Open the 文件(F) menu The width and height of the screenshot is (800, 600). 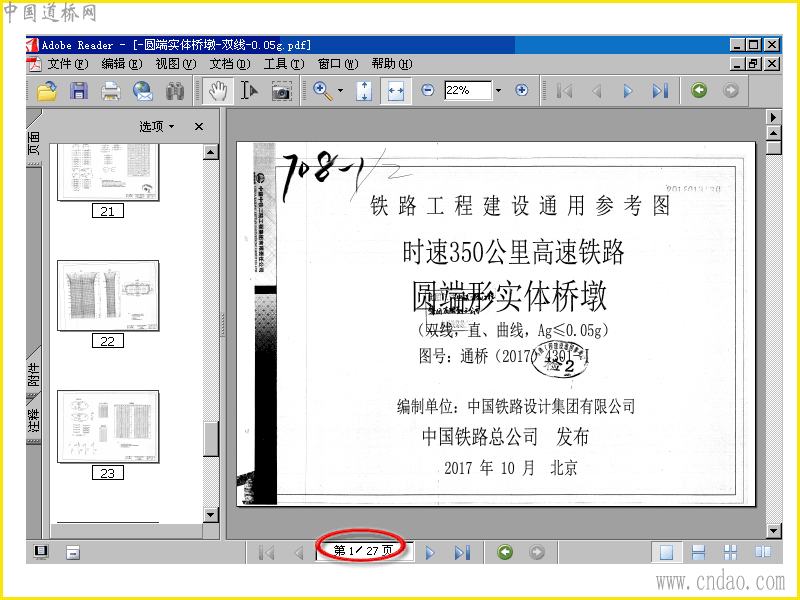tap(68, 64)
